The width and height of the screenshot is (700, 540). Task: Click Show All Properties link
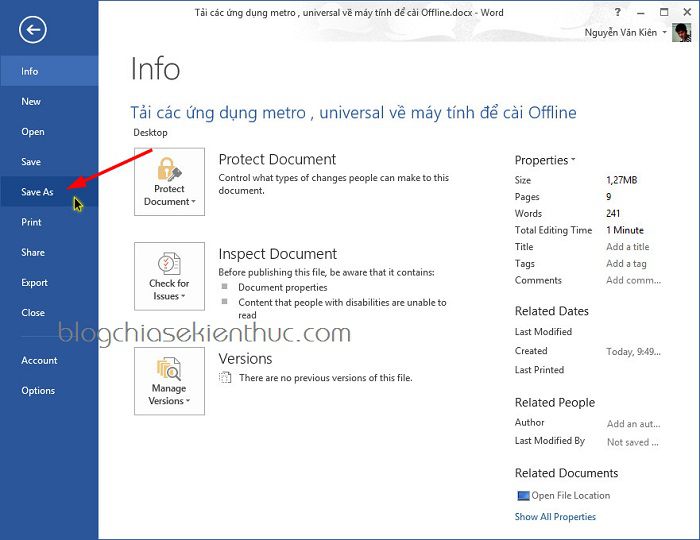(x=555, y=517)
